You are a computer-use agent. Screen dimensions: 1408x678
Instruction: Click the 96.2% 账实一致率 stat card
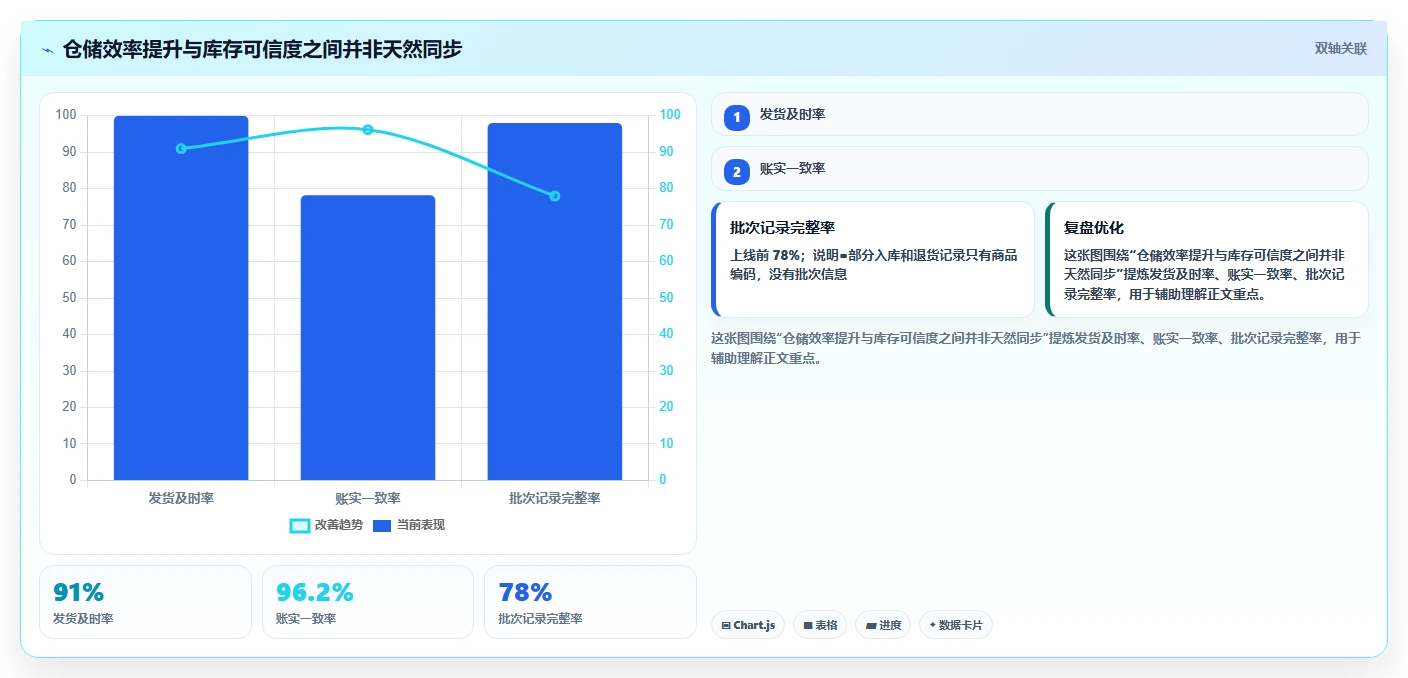click(x=368, y=601)
